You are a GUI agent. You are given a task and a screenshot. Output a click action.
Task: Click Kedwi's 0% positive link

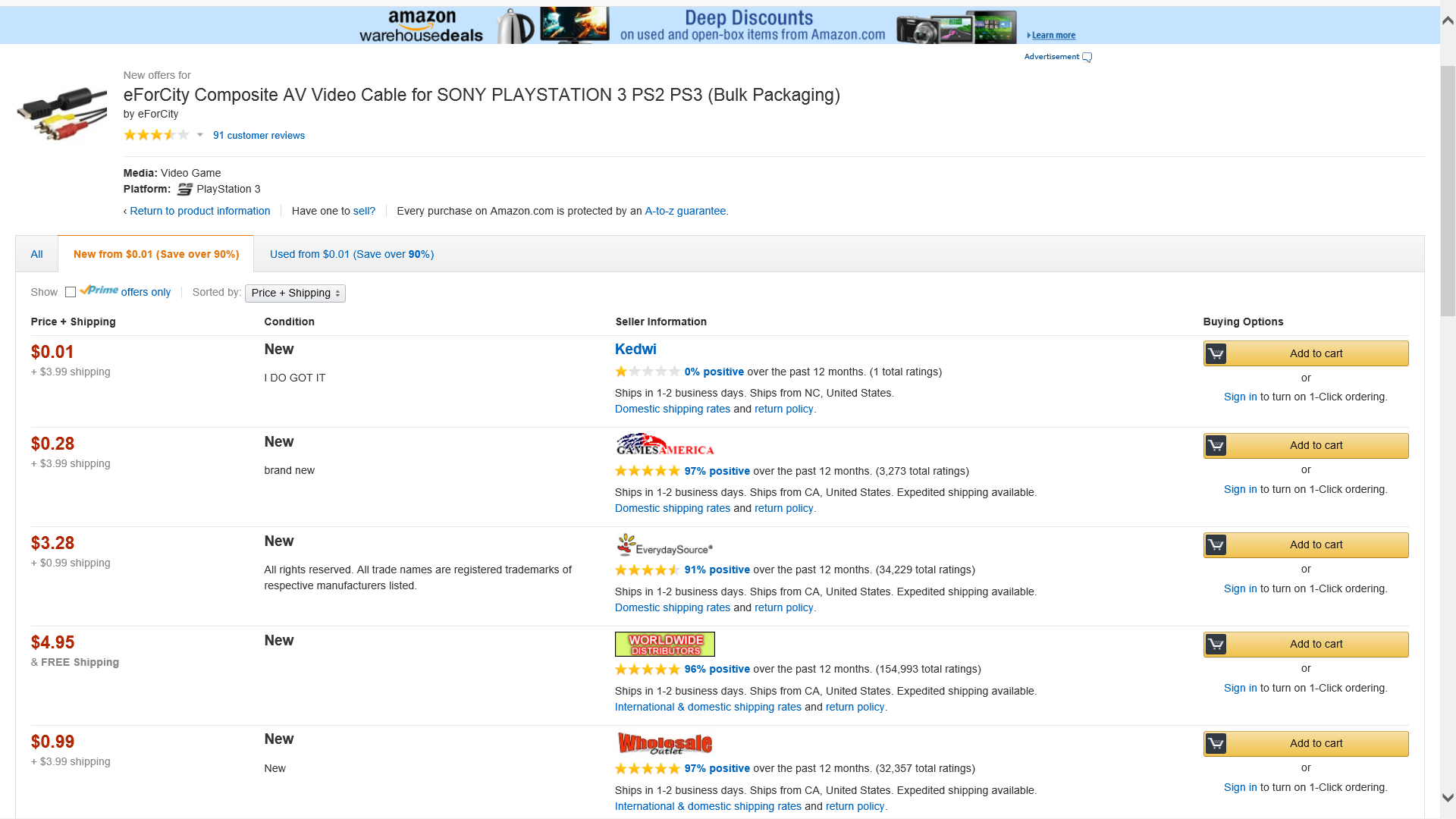[714, 372]
